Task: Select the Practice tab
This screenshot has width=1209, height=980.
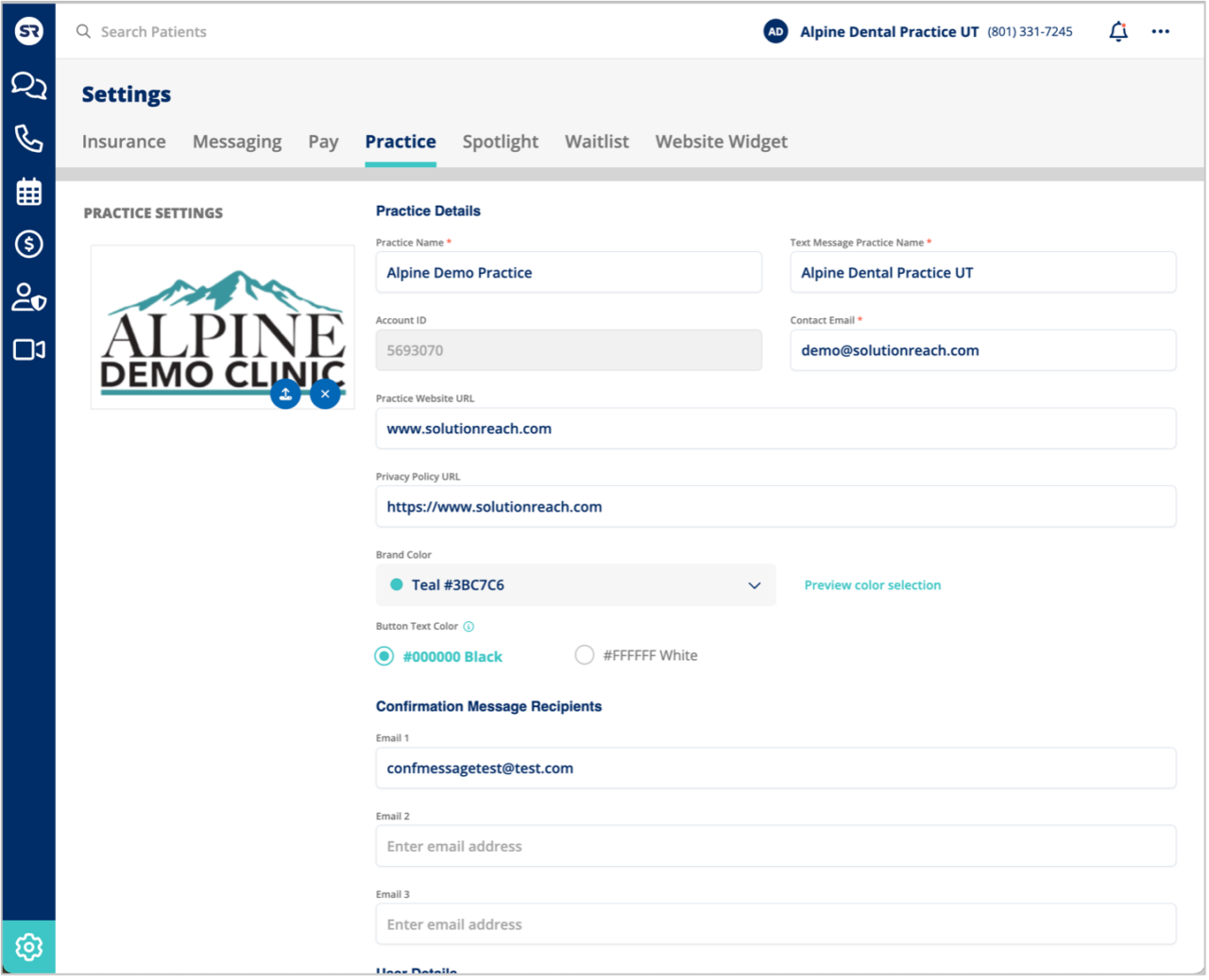Action: point(400,142)
